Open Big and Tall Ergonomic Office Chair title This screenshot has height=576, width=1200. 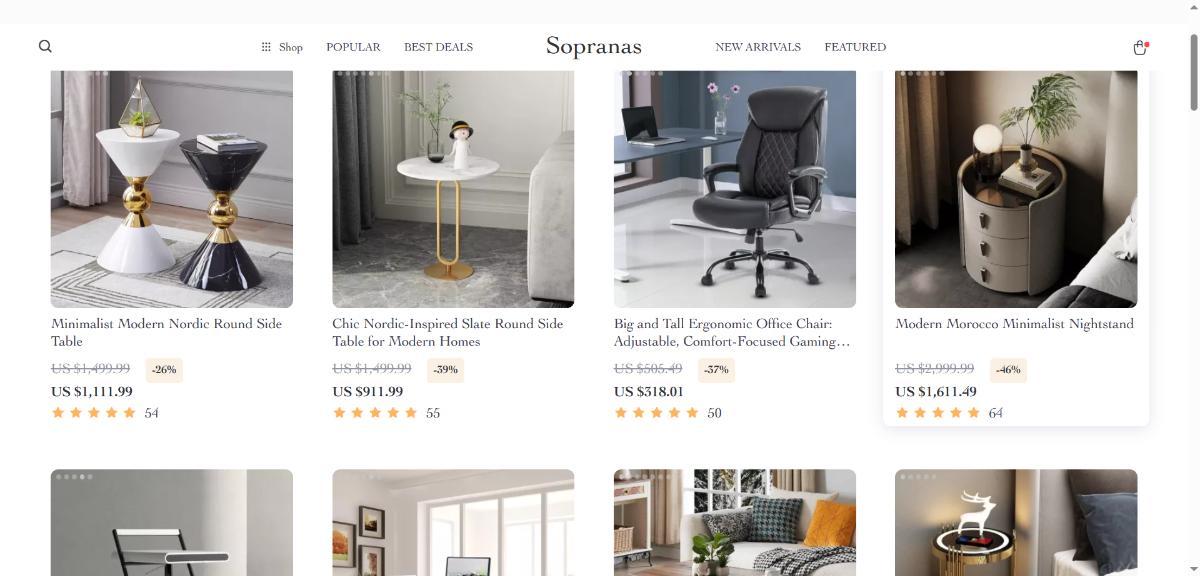pos(732,332)
